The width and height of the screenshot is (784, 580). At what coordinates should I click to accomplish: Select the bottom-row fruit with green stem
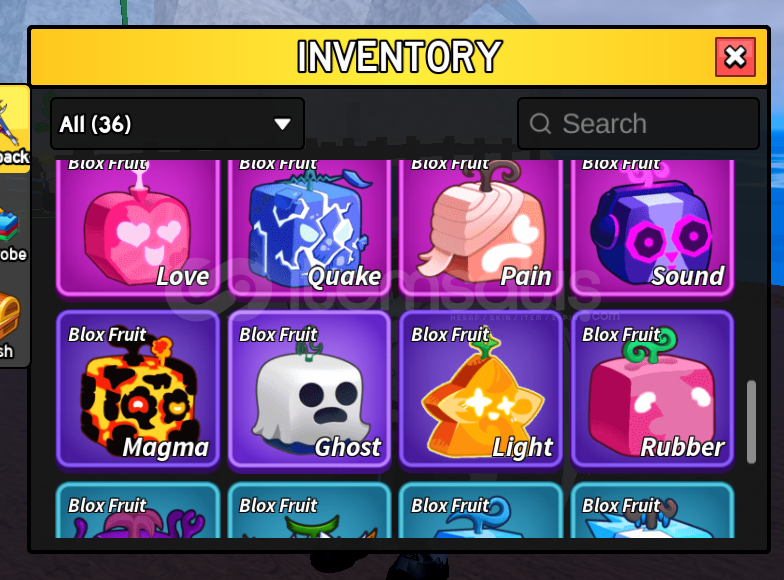click(310, 510)
